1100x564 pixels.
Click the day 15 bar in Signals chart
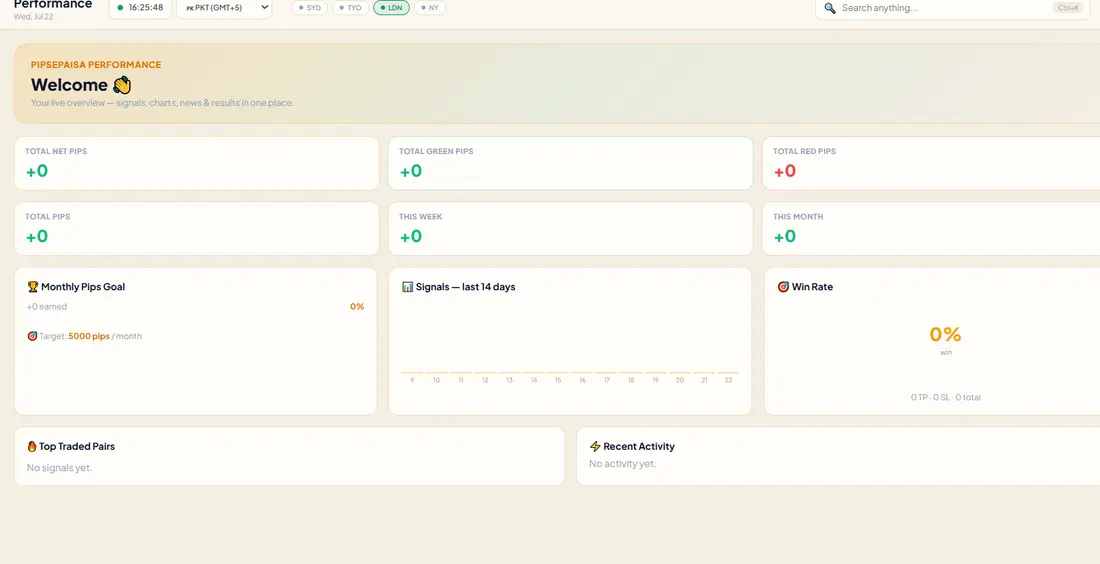pyautogui.click(x=558, y=372)
